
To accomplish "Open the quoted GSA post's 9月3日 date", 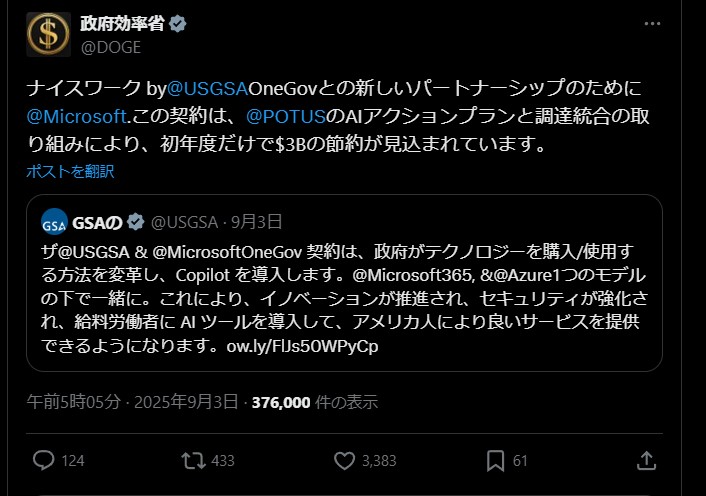I will tap(257, 222).
